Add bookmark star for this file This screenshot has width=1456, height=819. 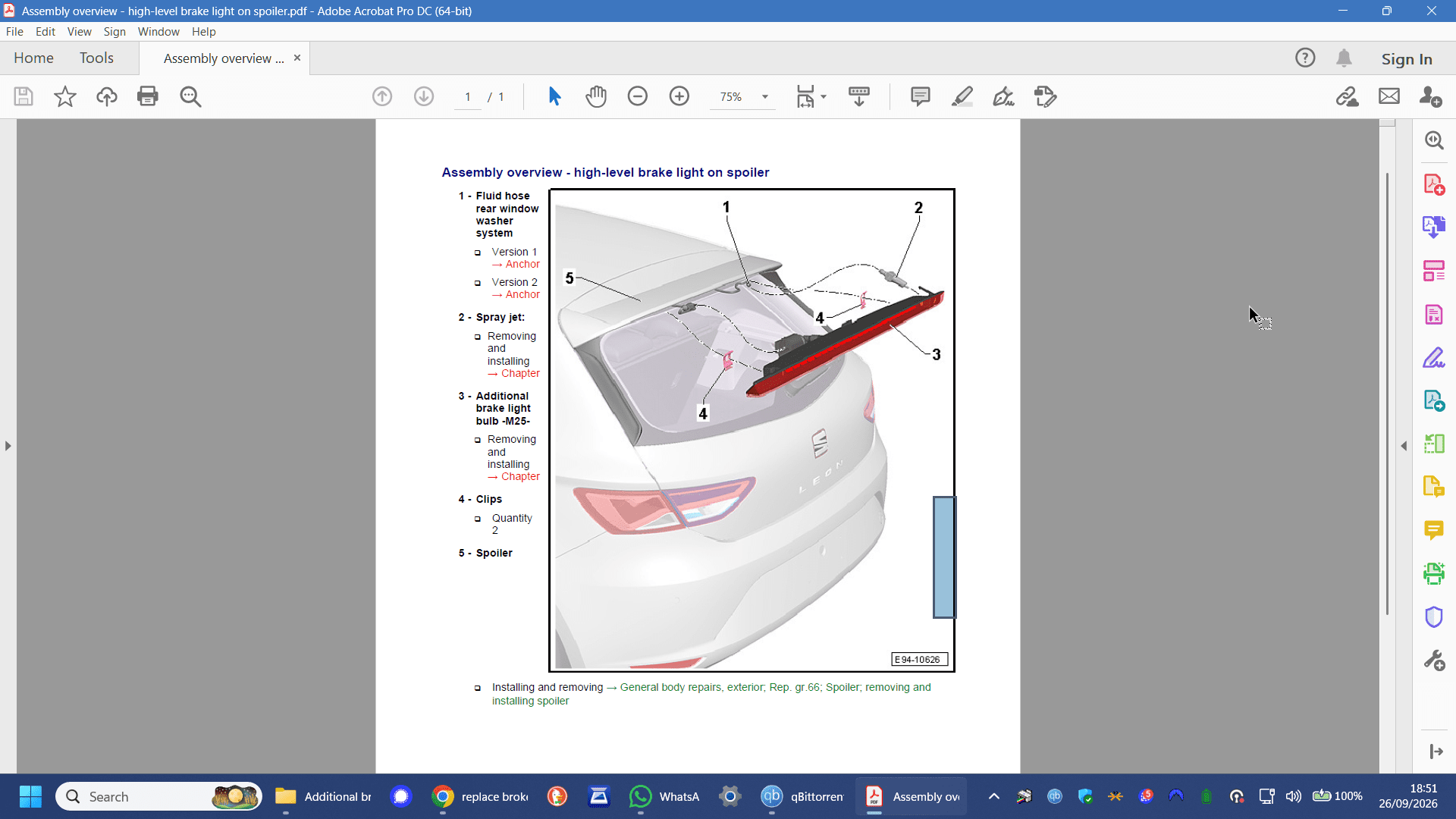[x=65, y=96]
